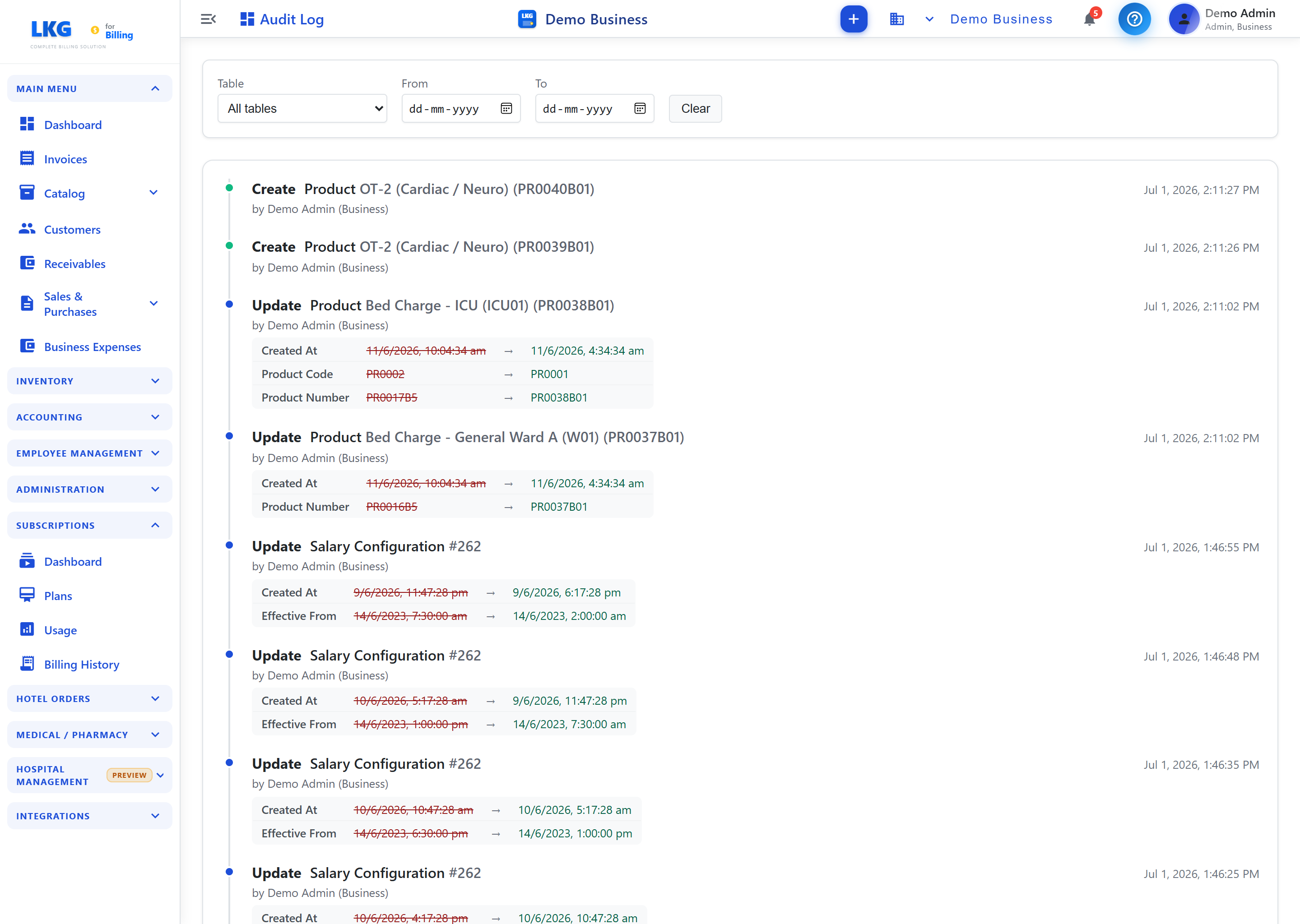
Task: Click the Catalog icon
Action: point(27,193)
